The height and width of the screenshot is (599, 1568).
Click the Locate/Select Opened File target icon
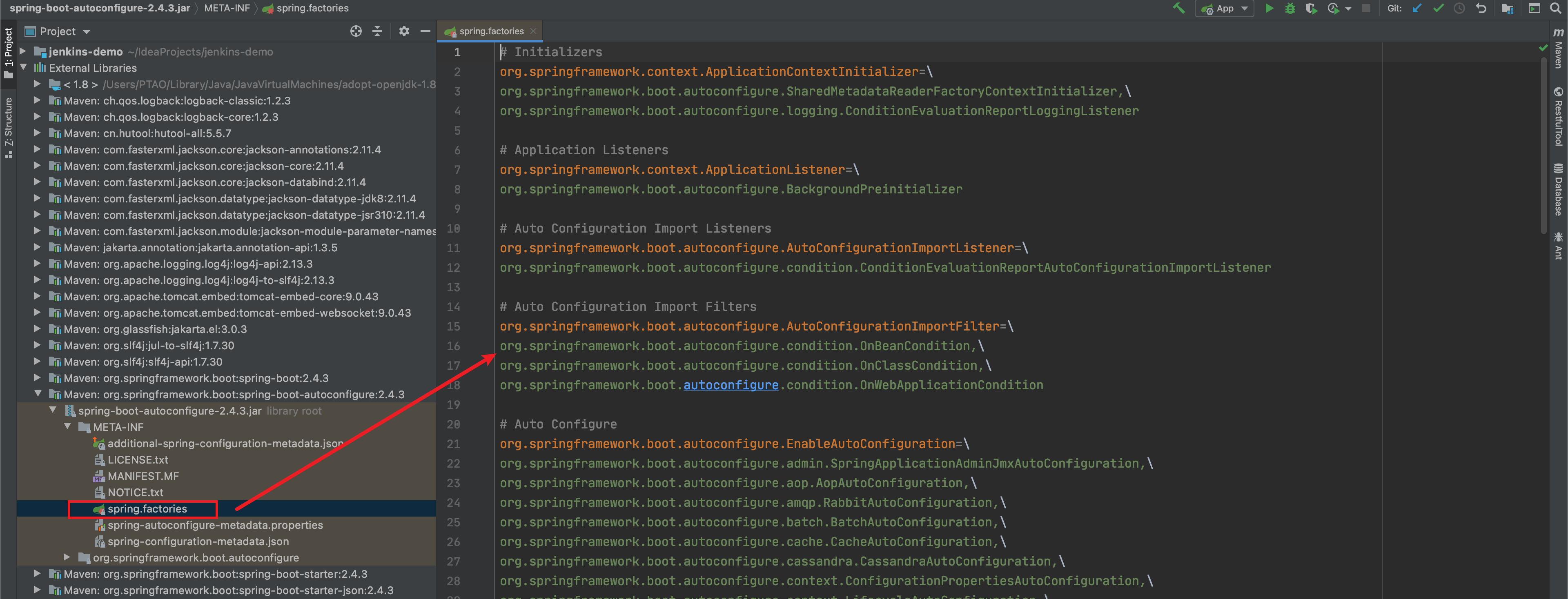point(356,31)
